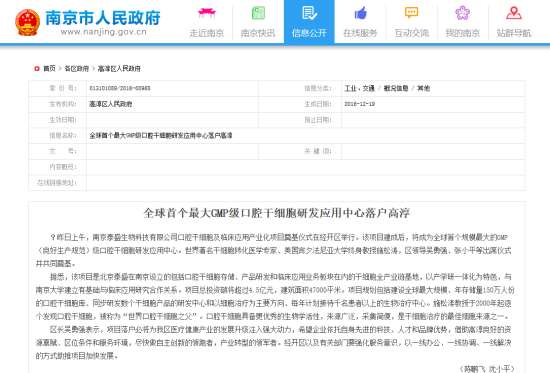Open 高淳区人民政府 breadcrumb link

(119, 68)
